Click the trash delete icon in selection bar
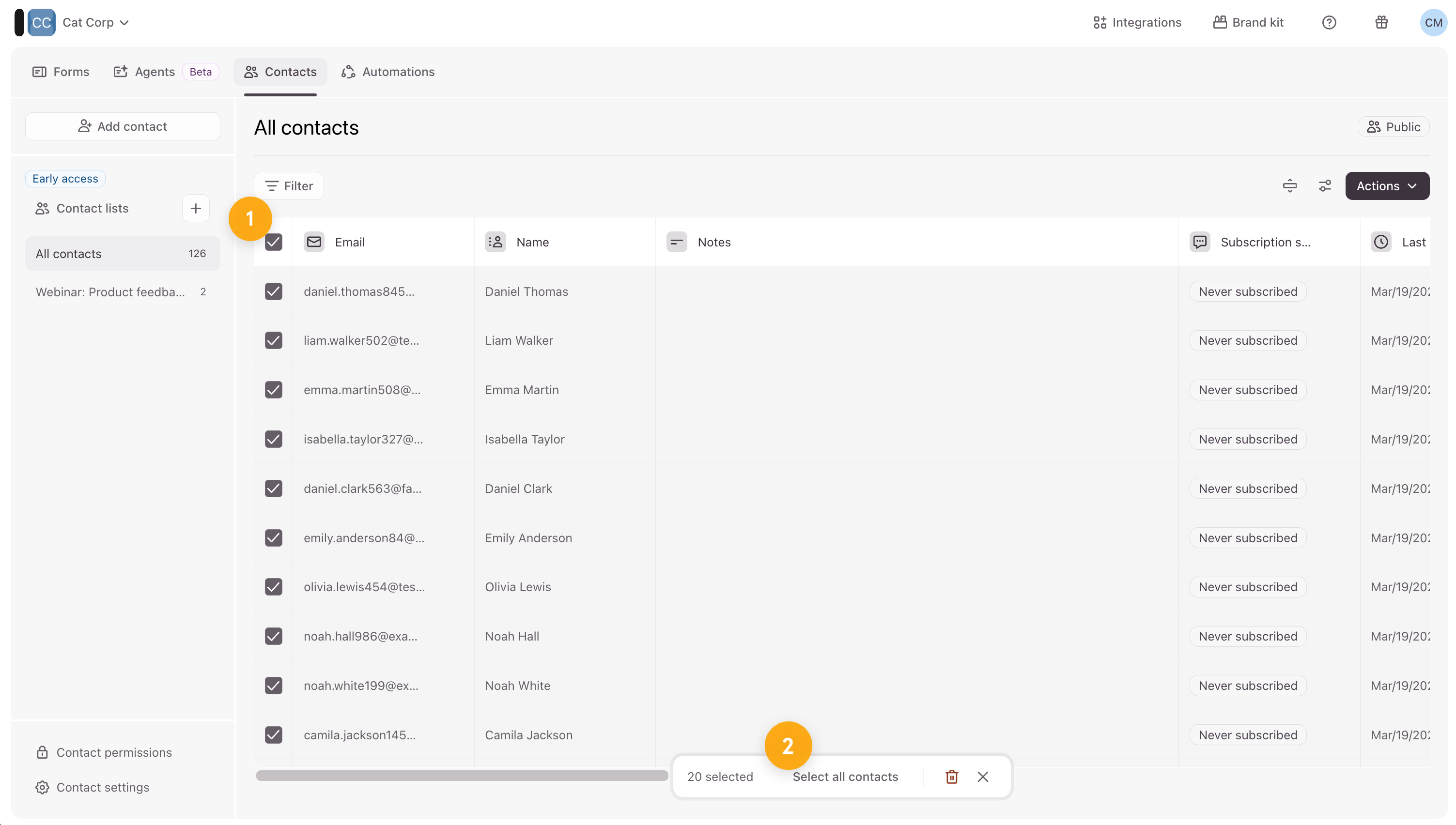 (x=952, y=777)
